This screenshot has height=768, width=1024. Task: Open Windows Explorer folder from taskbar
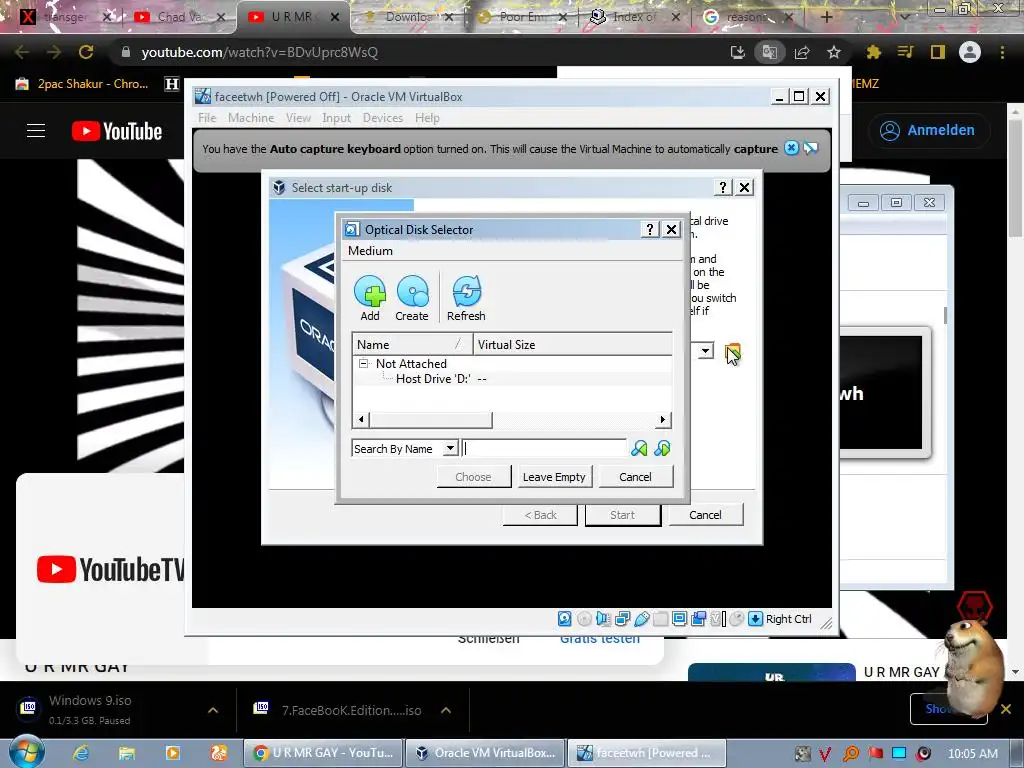click(x=127, y=753)
